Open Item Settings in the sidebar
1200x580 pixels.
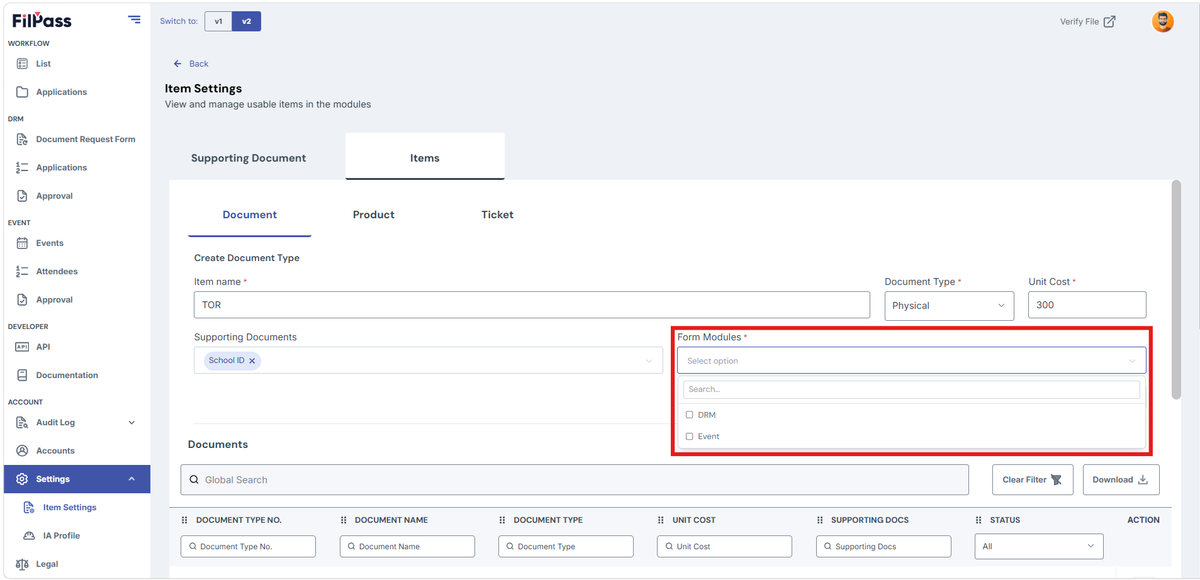[70, 508]
